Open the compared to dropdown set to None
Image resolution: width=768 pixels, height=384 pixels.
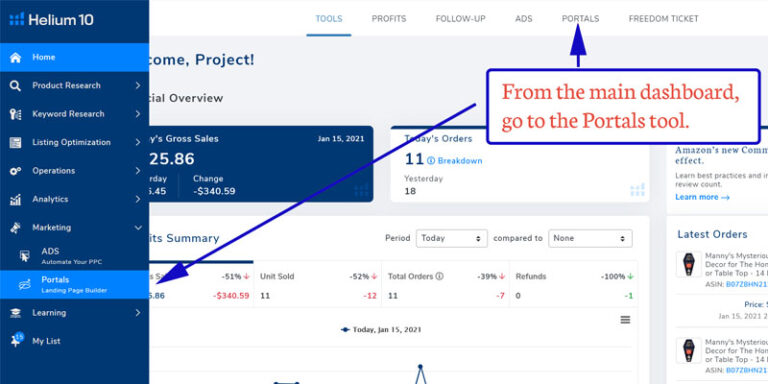tap(590, 239)
